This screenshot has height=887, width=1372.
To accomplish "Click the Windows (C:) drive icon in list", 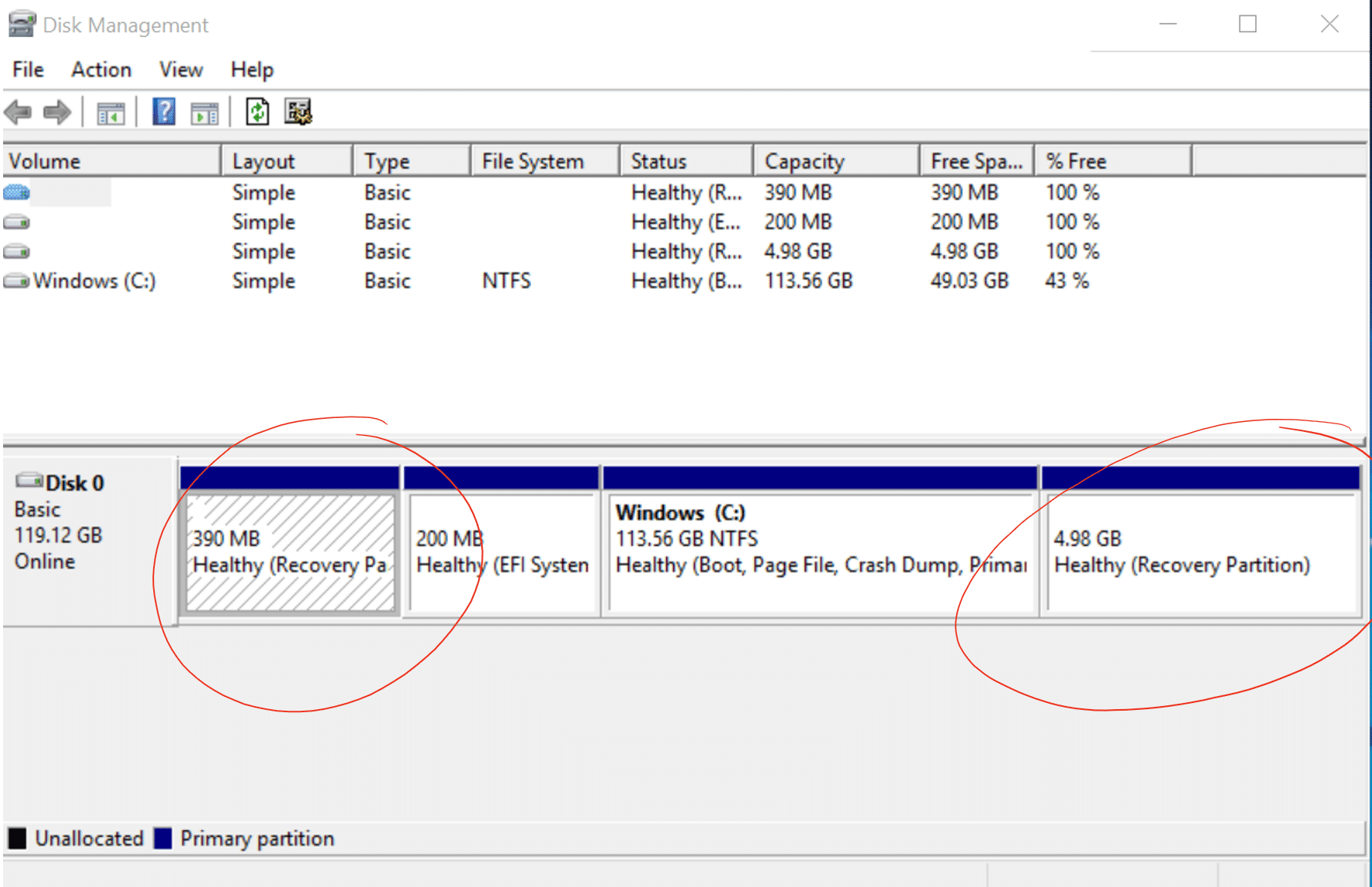I will click(x=16, y=281).
